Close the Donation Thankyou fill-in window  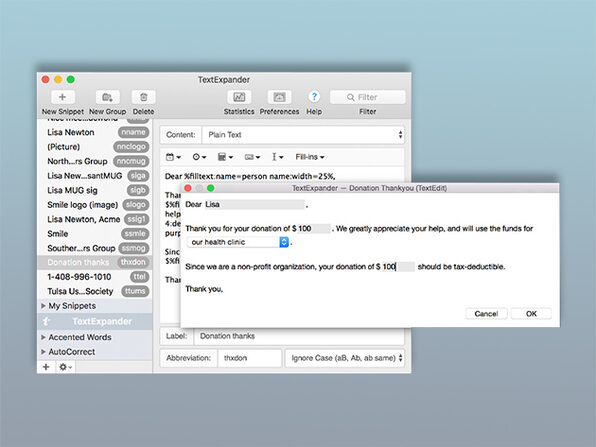coord(188,188)
